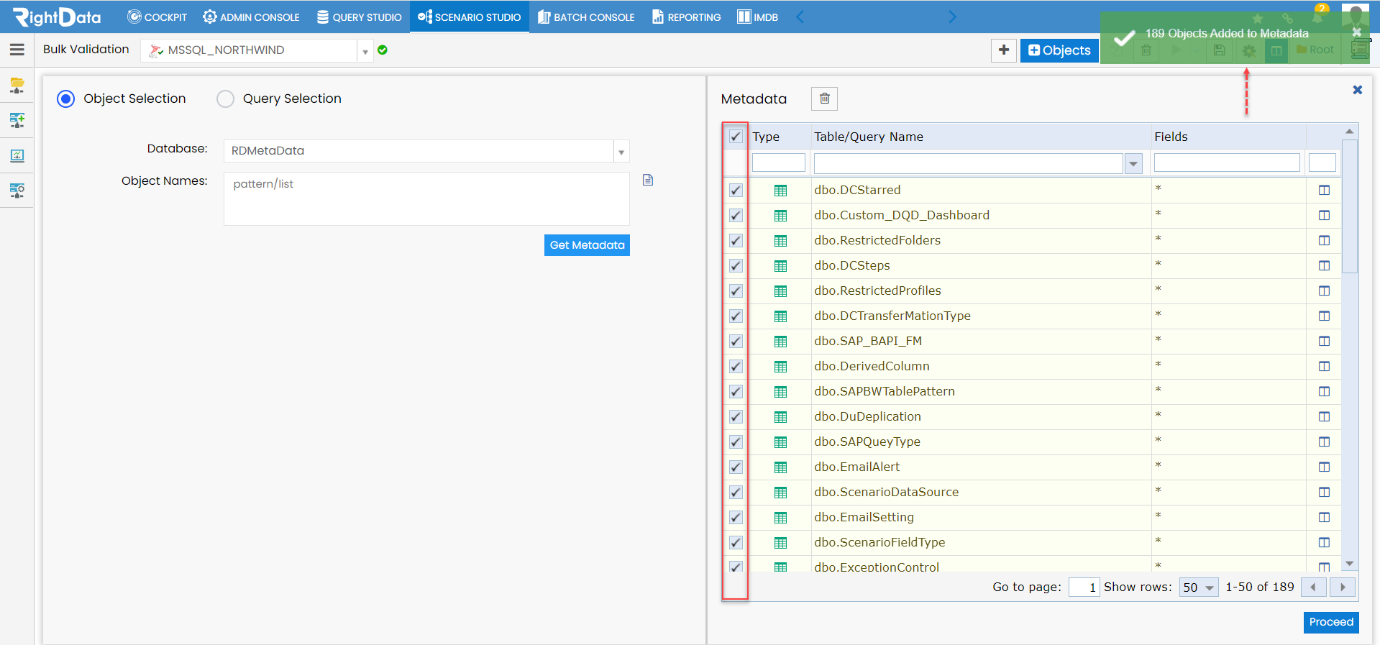Click the left arrow in the top navigation bar
The height and width of the screenshot is (645, 1380).
799,16
